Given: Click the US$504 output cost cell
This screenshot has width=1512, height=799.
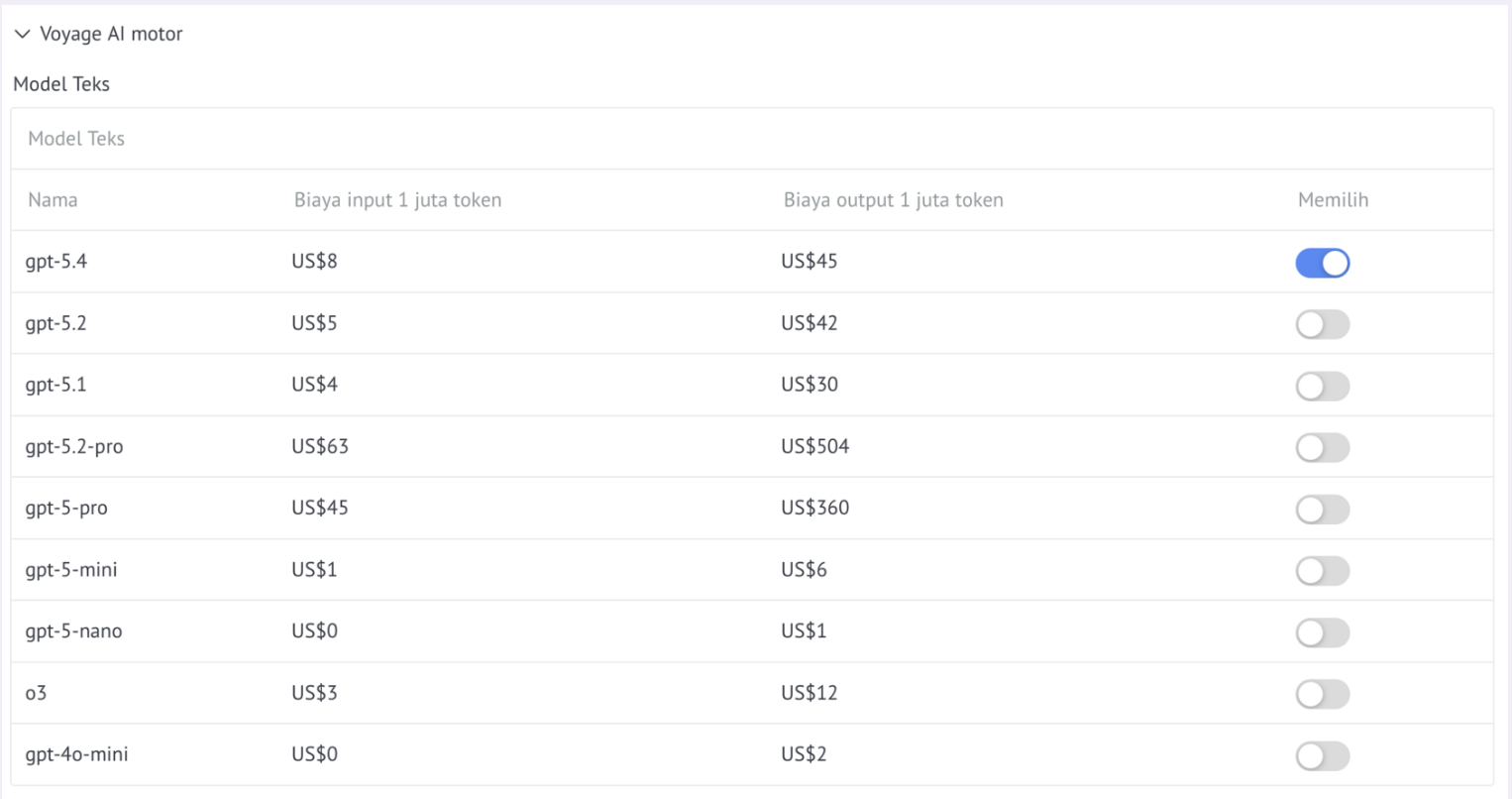Looking at the screenshot, I should [814, 446].
